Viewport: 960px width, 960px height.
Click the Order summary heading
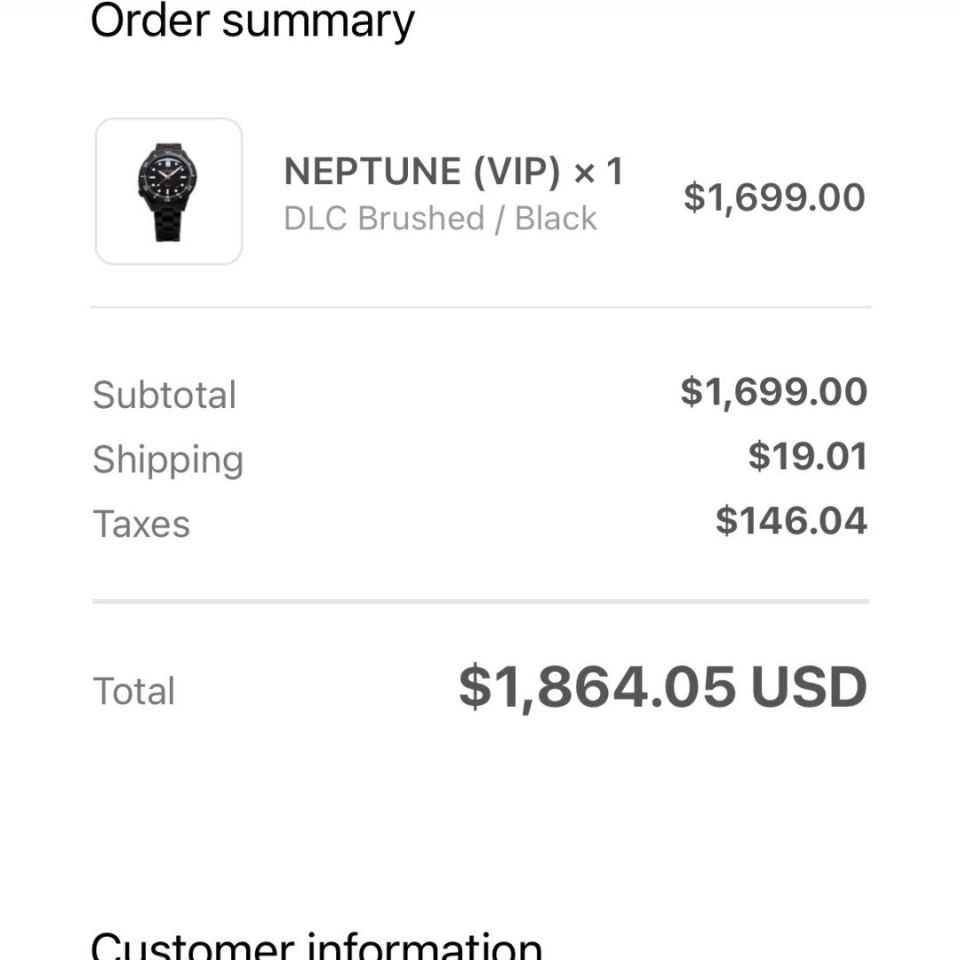[x=252, y=21]
